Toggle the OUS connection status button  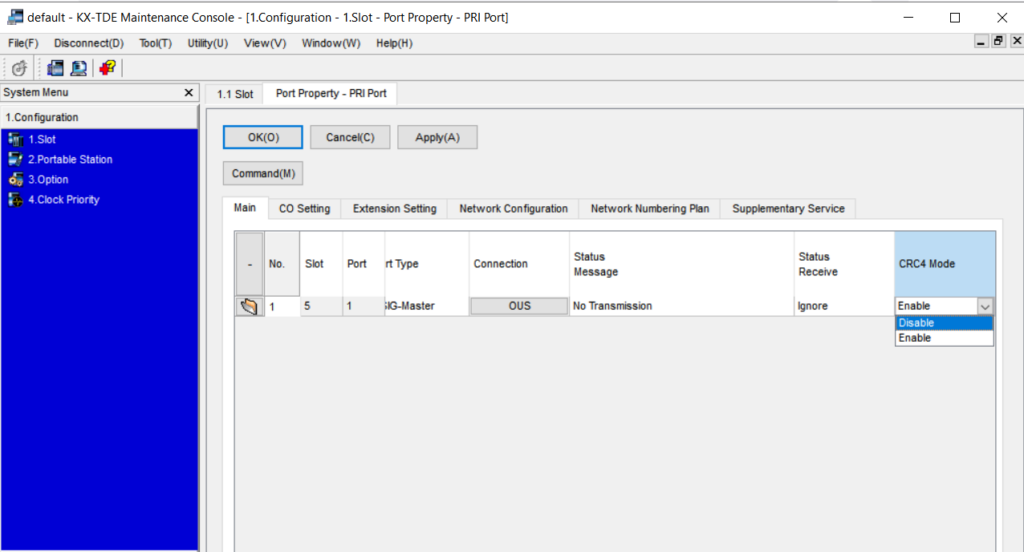click(x=519, y=306)
